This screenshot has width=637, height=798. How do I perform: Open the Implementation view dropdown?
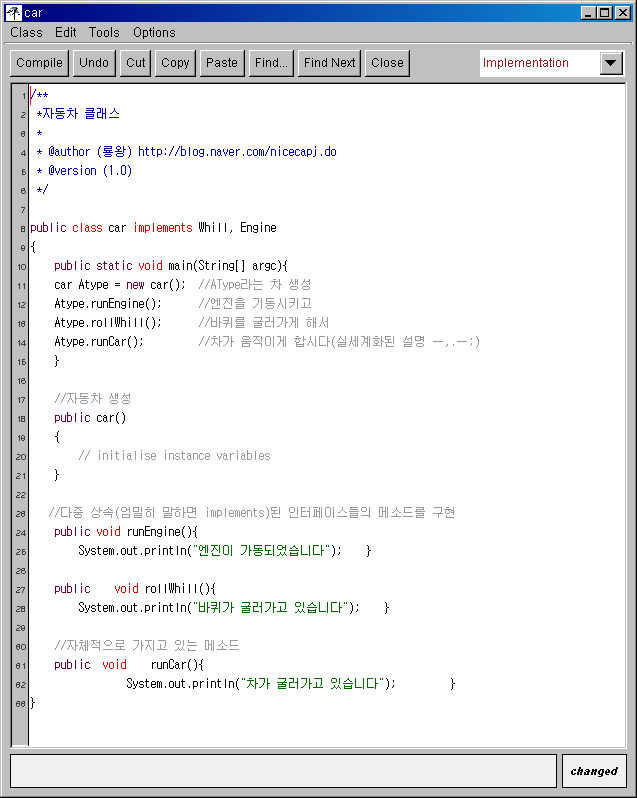click(552, 63)
